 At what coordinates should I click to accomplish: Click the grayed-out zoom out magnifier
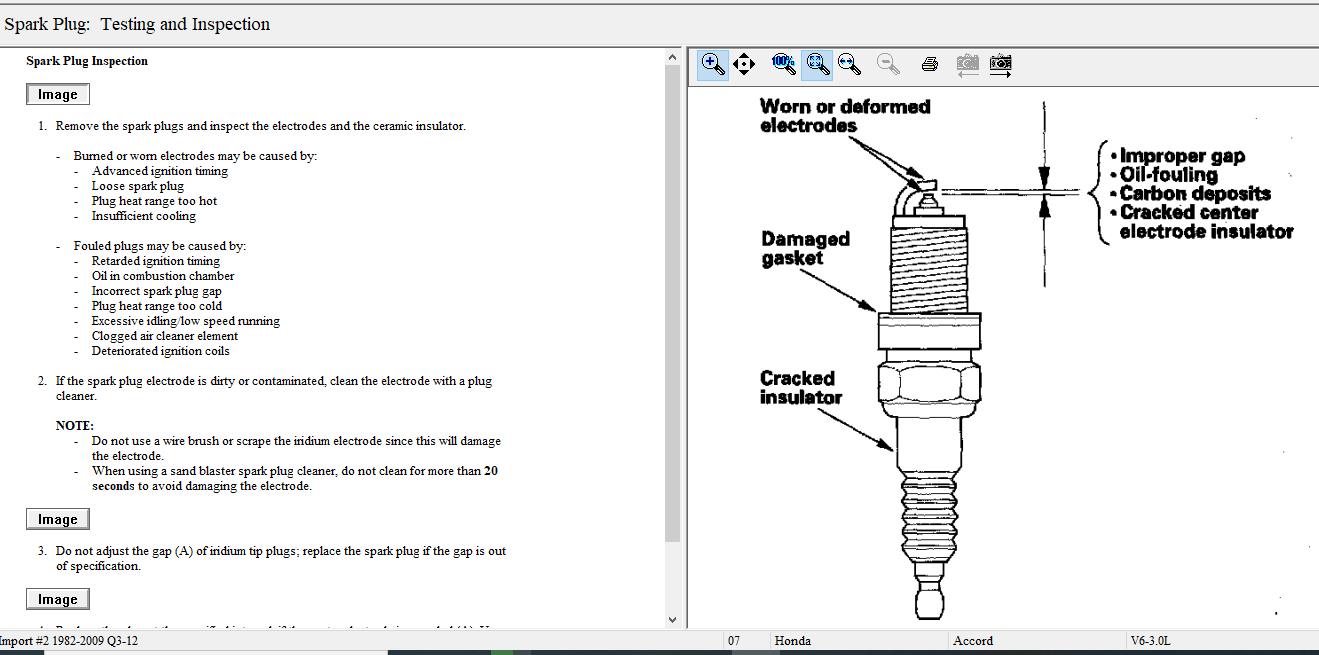(887, 64)
